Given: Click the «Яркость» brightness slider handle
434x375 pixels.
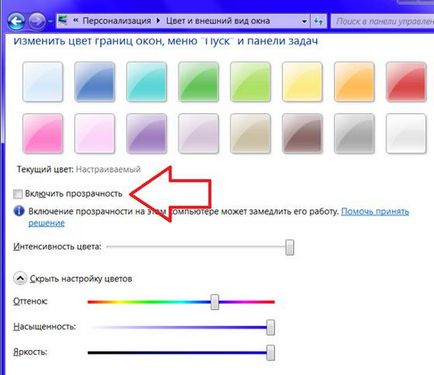Looking at the screenshot, I should coord(271,353).
